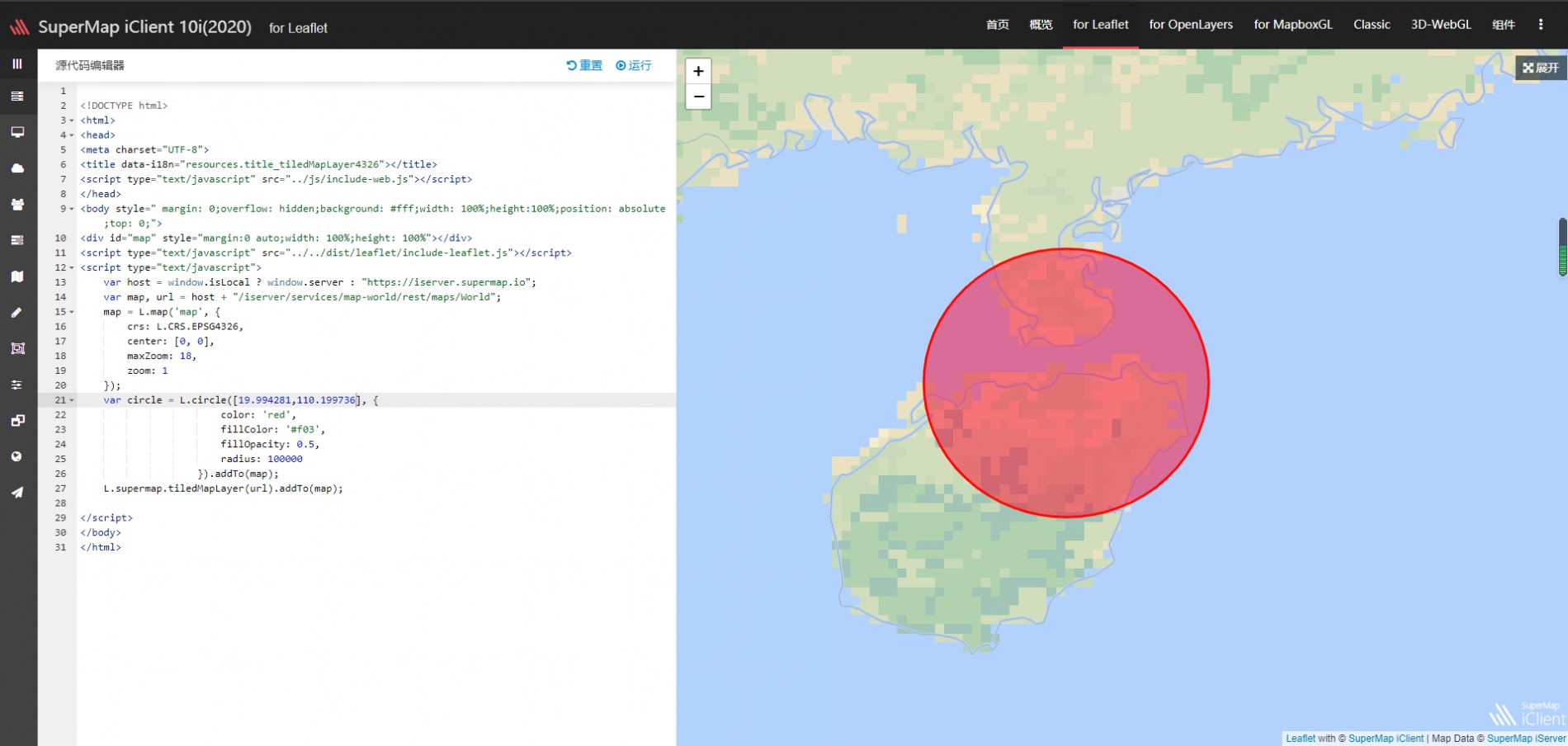Select the Classic menu item
Screen dimensions: 1568x746
point(1372,25)
